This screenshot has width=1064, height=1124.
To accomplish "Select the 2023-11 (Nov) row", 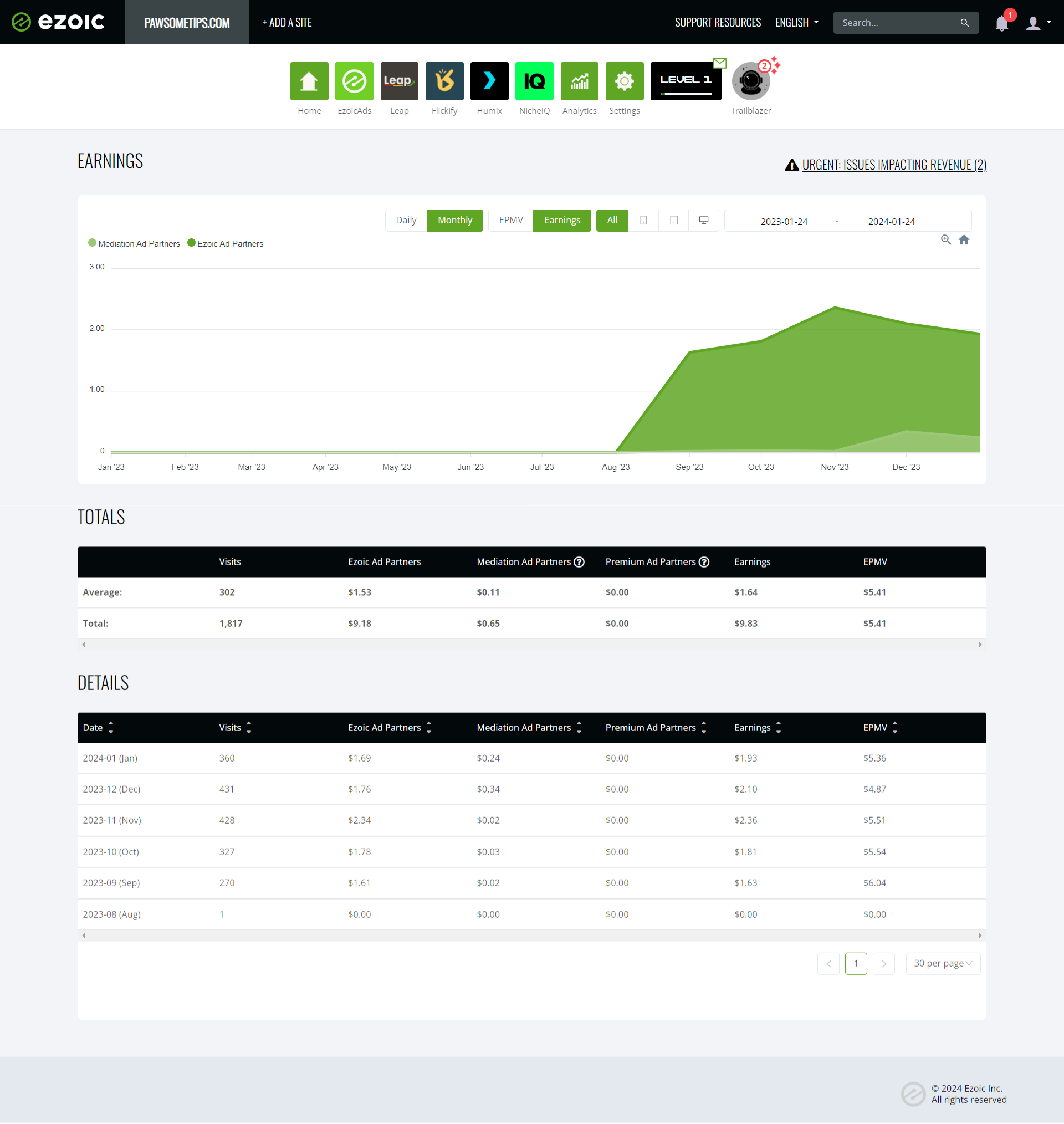I will (531, 820).
